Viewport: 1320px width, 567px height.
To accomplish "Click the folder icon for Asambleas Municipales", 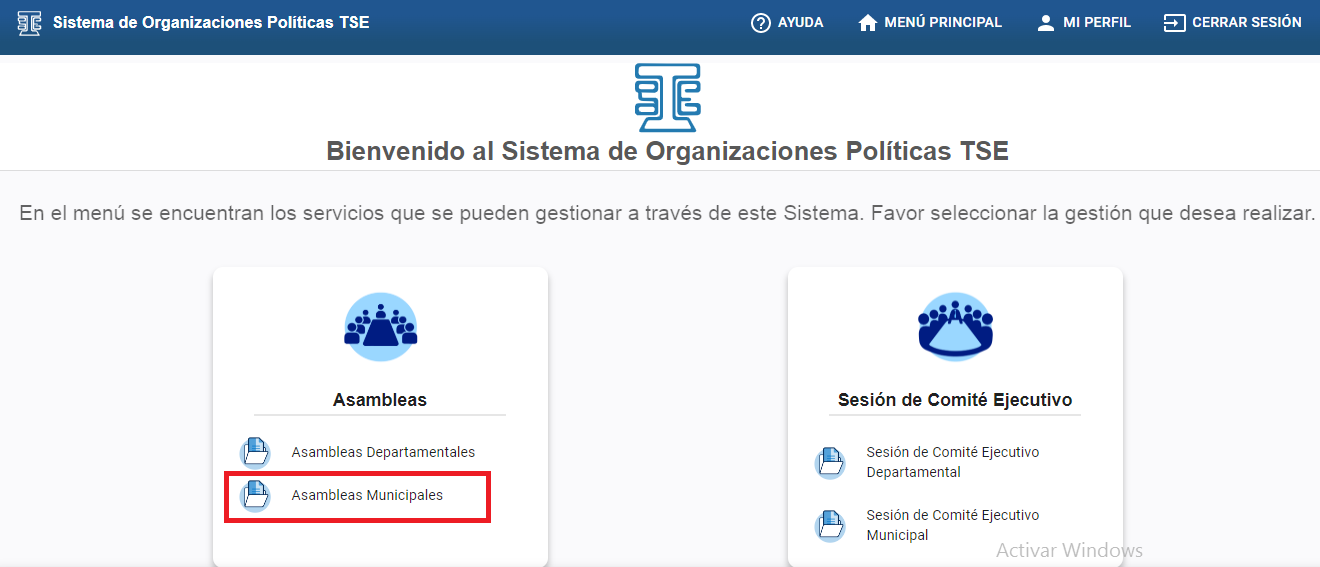I will (x=256, y=495).
